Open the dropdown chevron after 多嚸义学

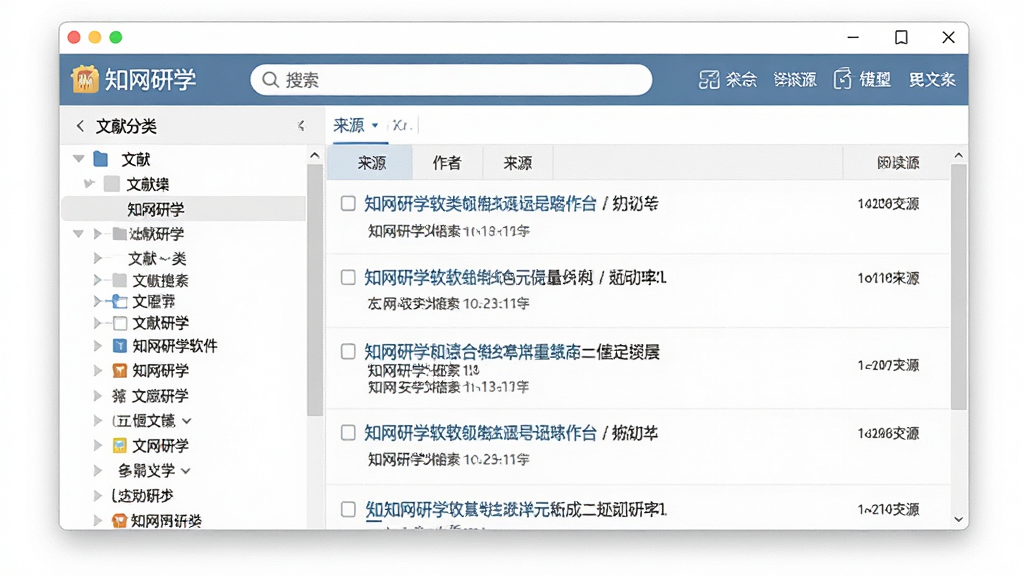[x=186, y=471]
